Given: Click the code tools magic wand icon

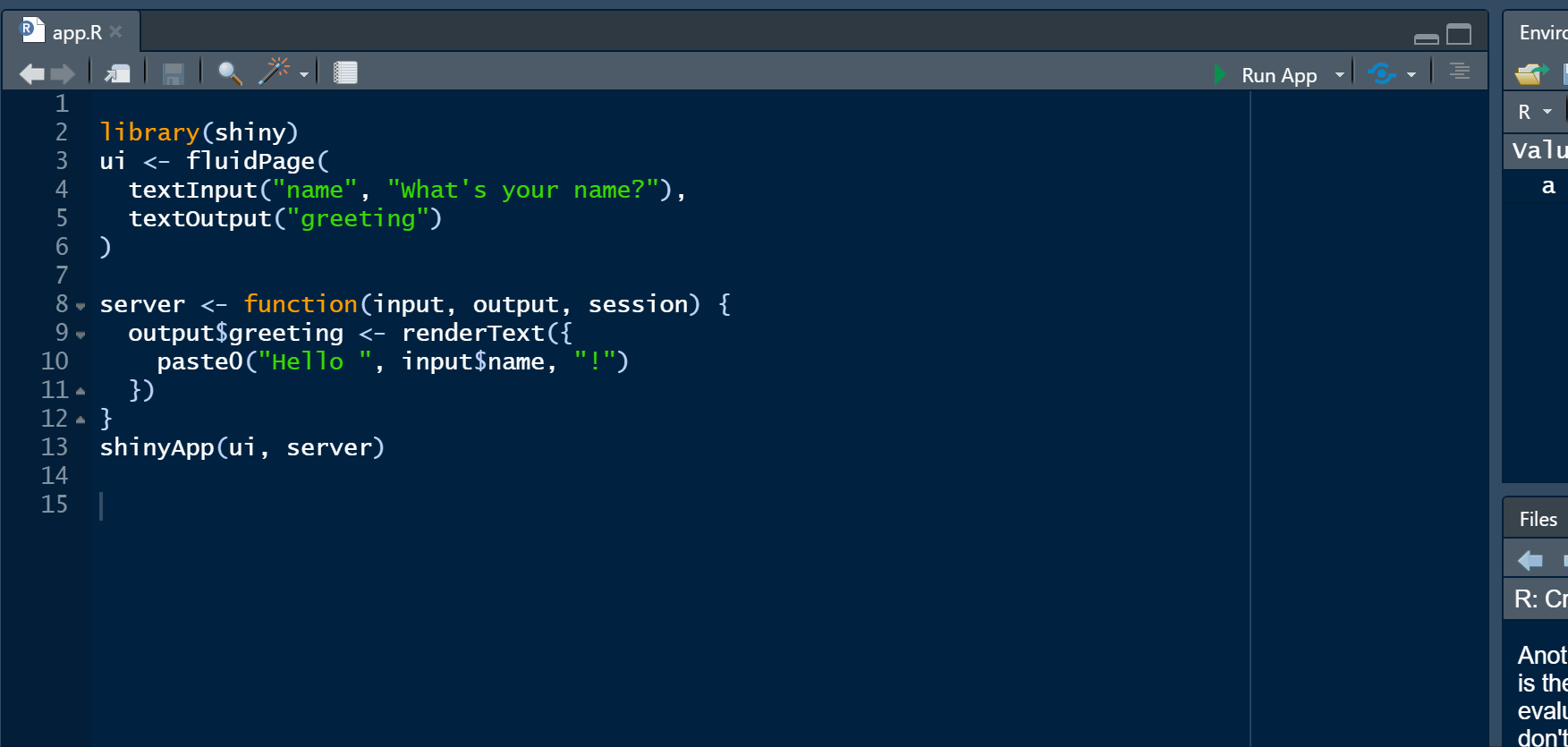Looking at the screenshot, I should click(275, 72).
